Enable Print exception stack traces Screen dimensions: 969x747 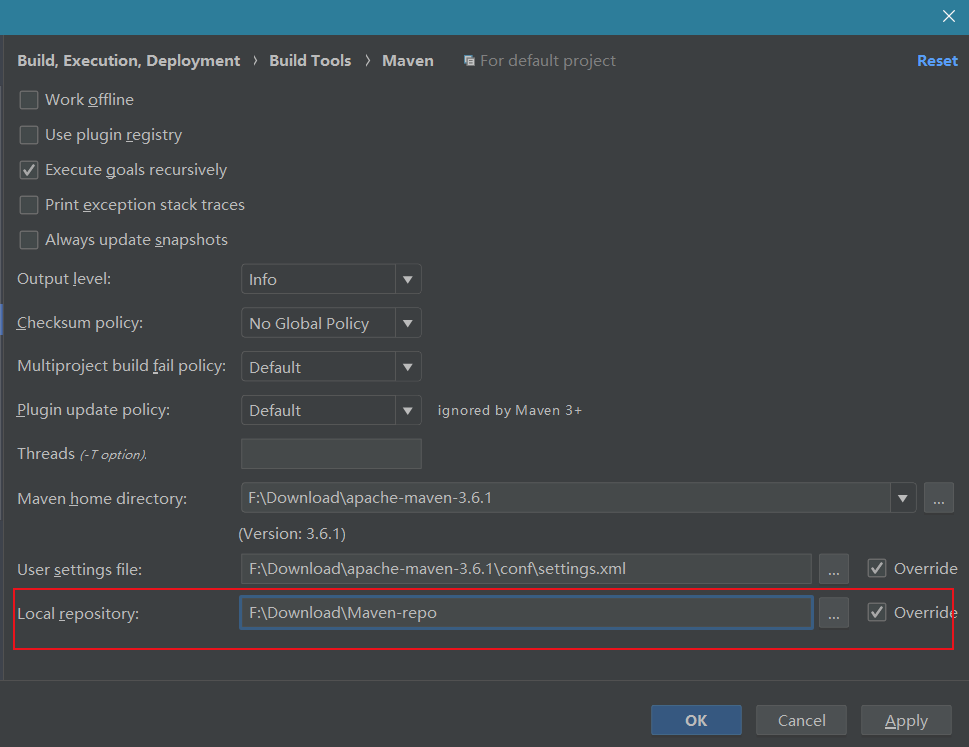coord(29,205)
